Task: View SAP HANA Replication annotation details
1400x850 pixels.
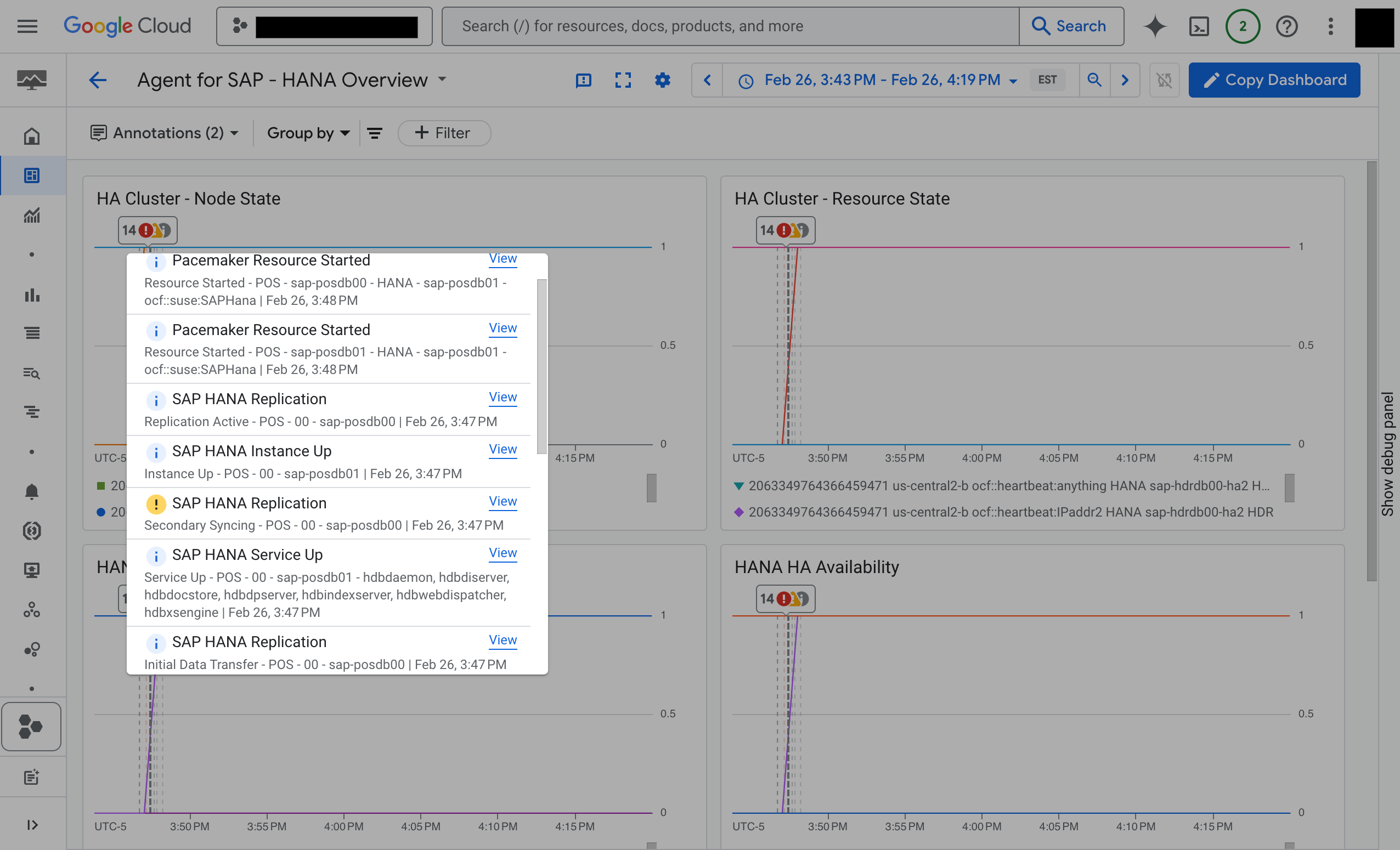Action: point(502,397)
